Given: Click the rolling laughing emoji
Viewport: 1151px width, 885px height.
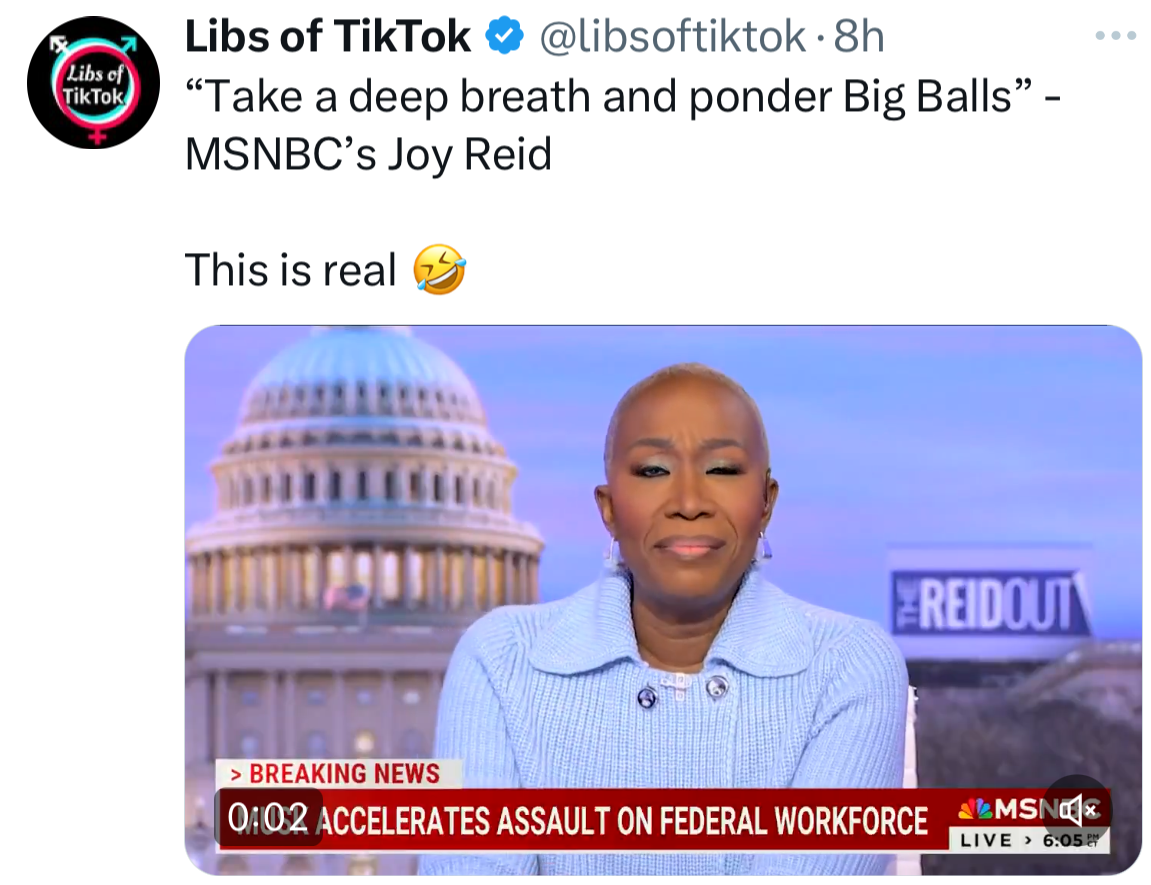Looking at the screenshot, I should 439,269.
